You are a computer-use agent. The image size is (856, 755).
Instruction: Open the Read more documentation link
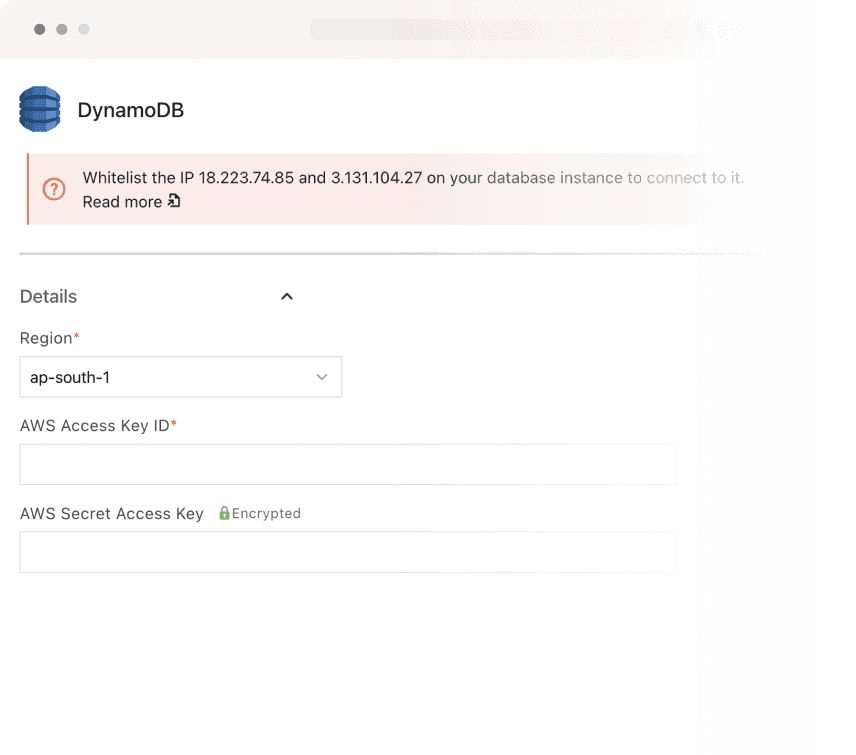click(x=120, y=202)
